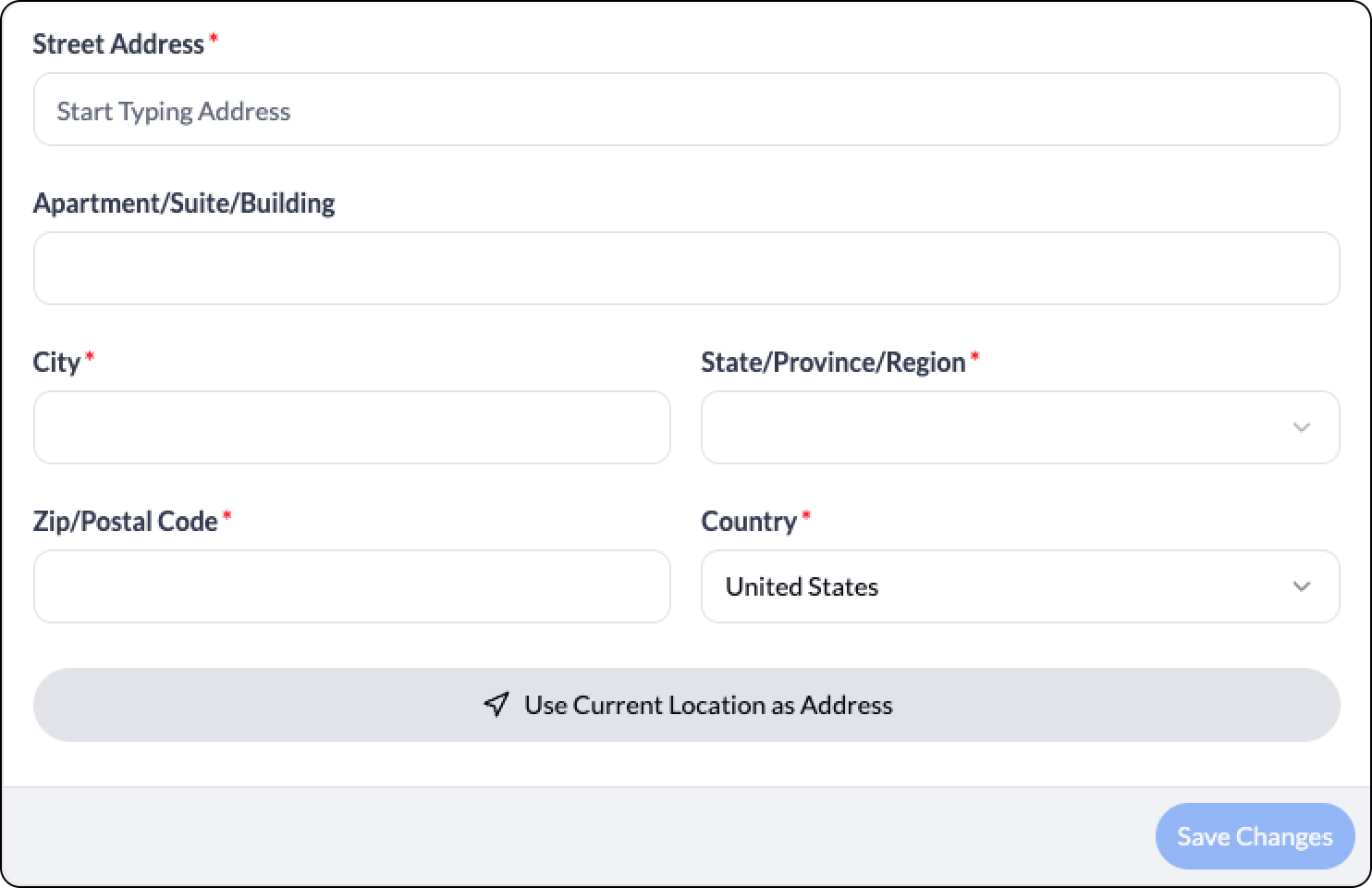1372x888 pixels.
Task: Focus the Street Address input field
Action: 686,109
